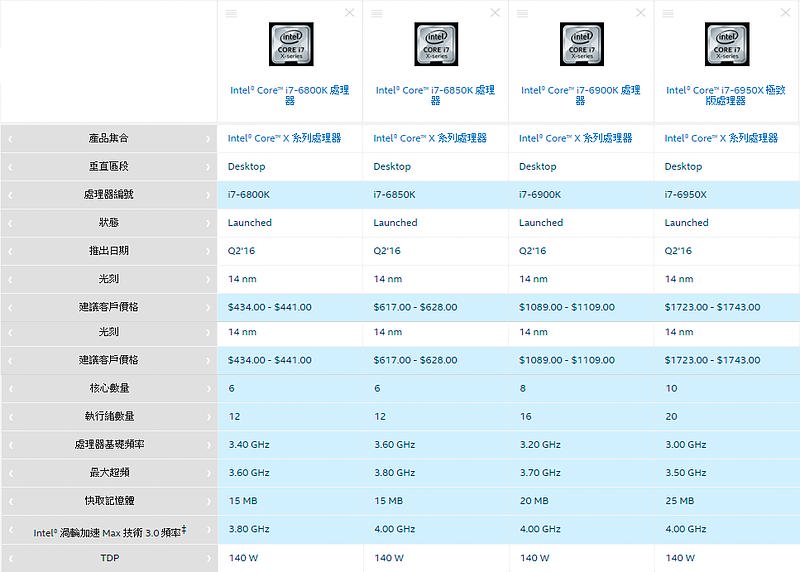
Task: Remove the i7-6900K column with its X
Action: point(641,13)
